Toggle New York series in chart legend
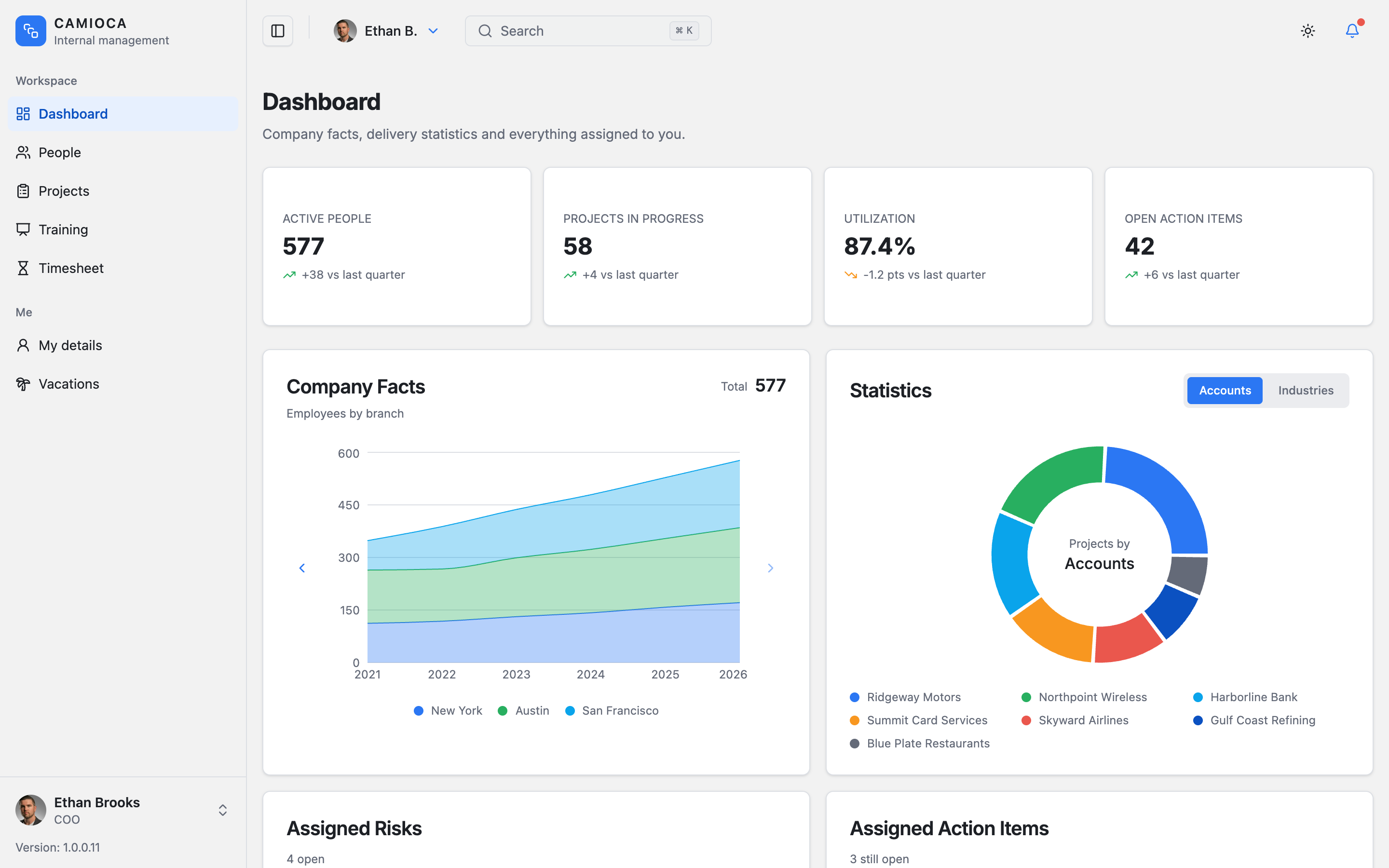 click(x=448, y=711)
